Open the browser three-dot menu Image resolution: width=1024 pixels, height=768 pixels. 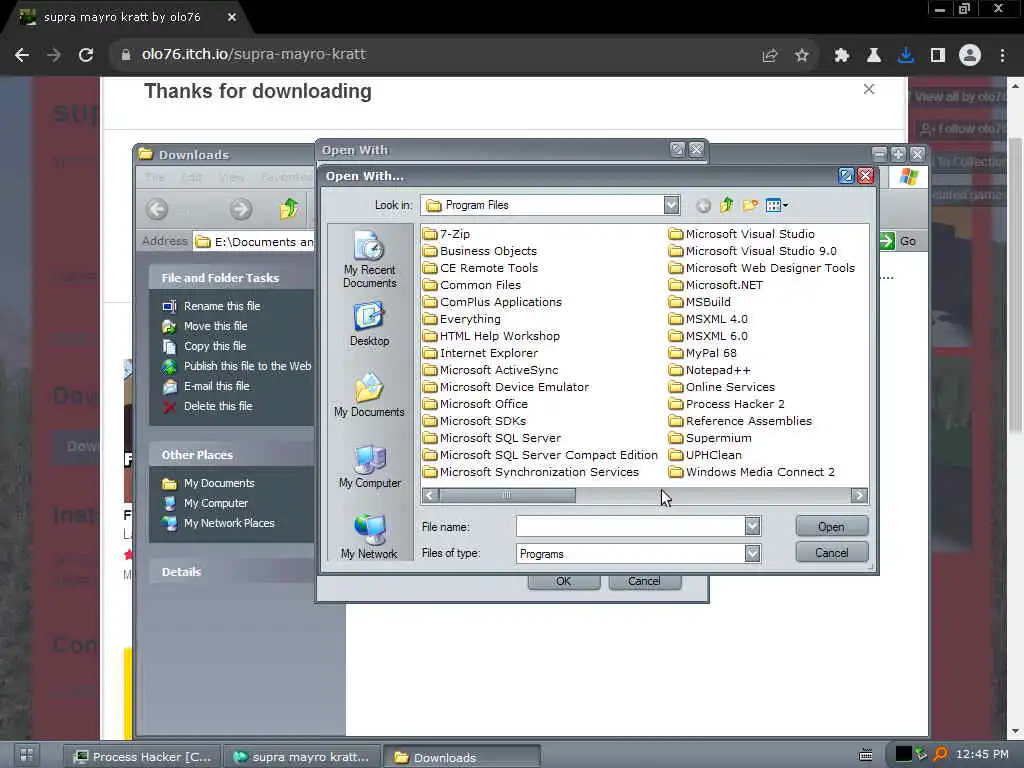(x=1002, y=55)
